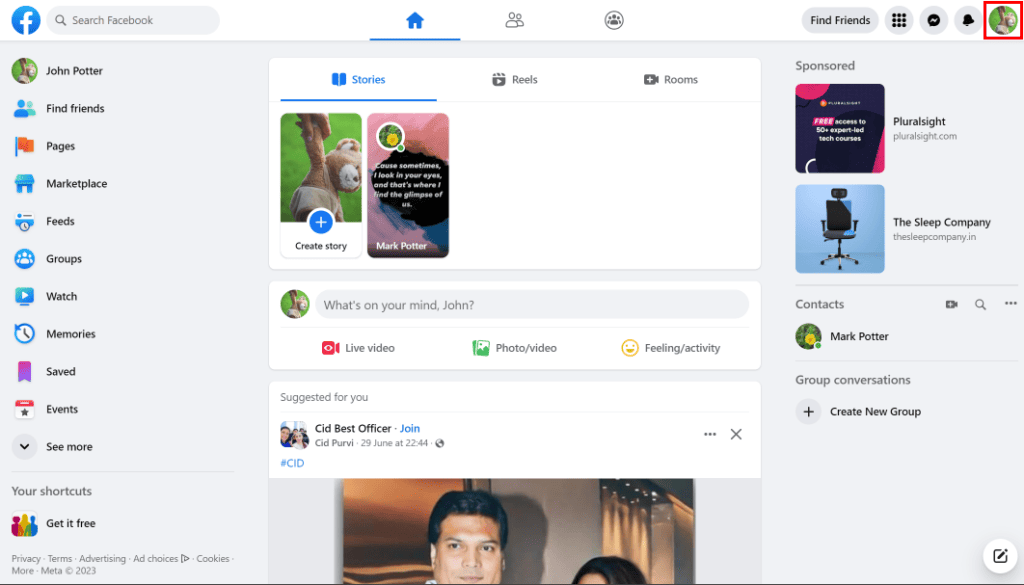1024x585 pixels.
Task: Click the new message compose icon
Action: click(1000, 556)
